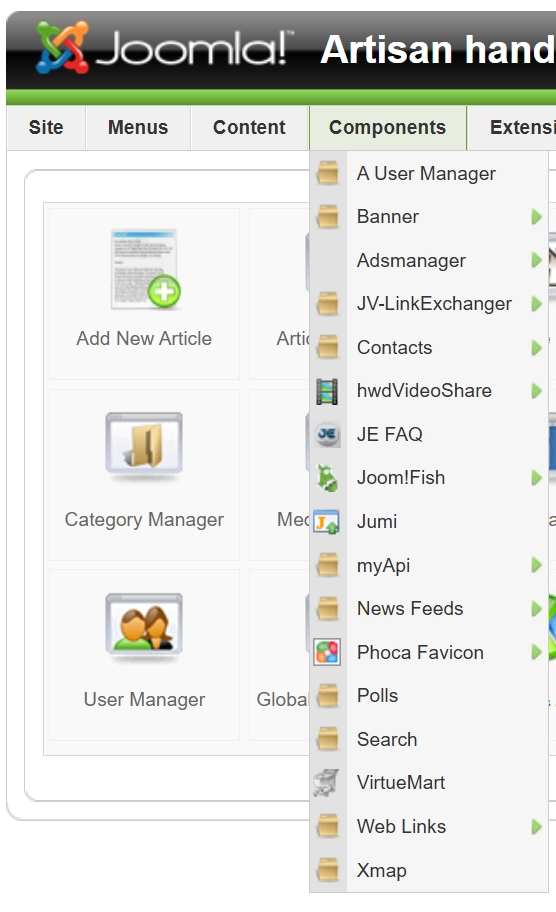Open VirtueMart from Components menu
Viewport: 556px width, 912px height.
(429, 783)
